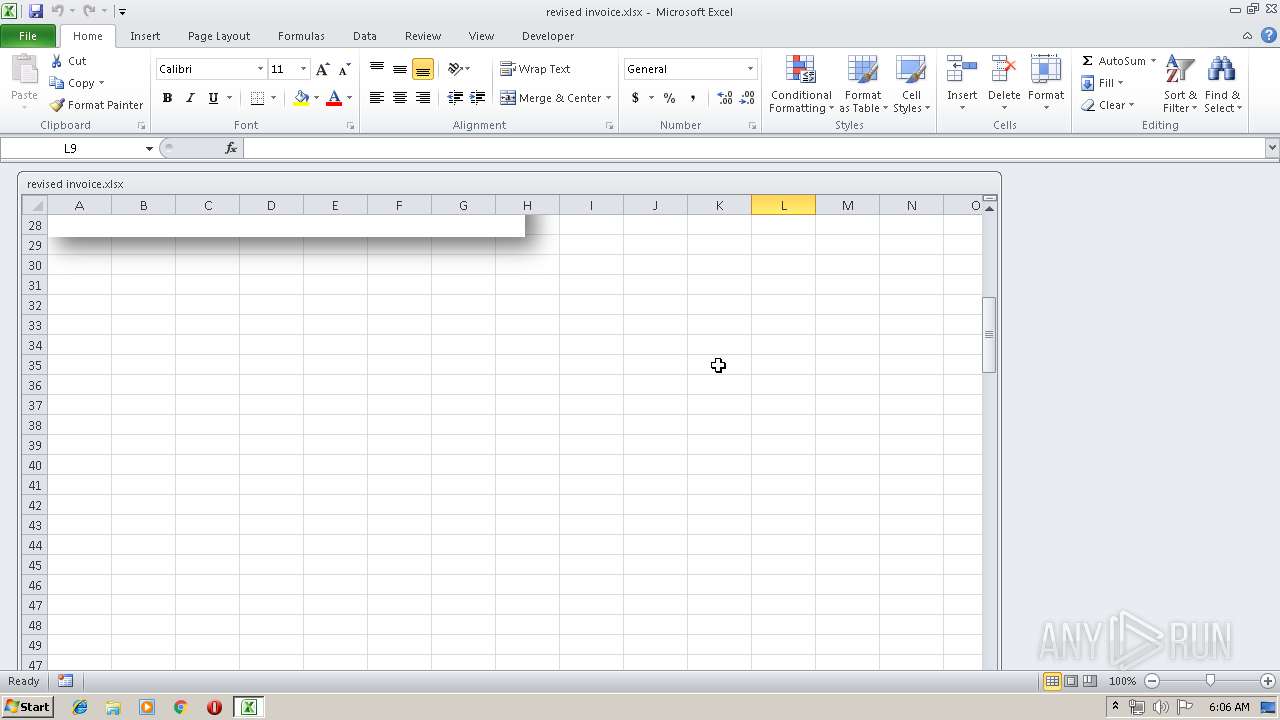Apply Accounting dollar number format

635,98
